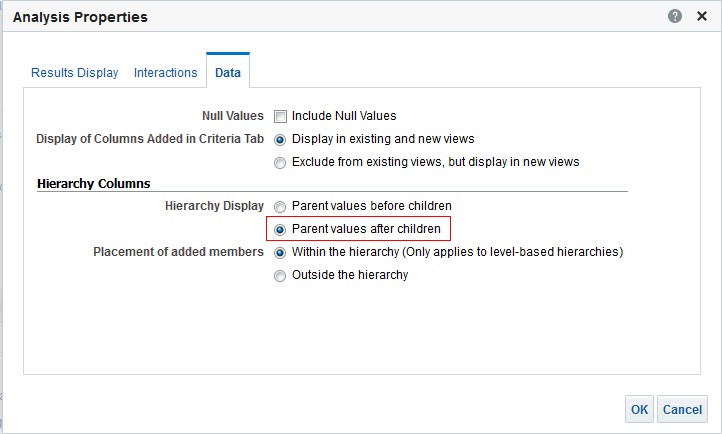Viewport: 722px width, 434px height.
Task: Click the Analysis Properties title text
Action: pyautogui.click(x=80, y=17)
